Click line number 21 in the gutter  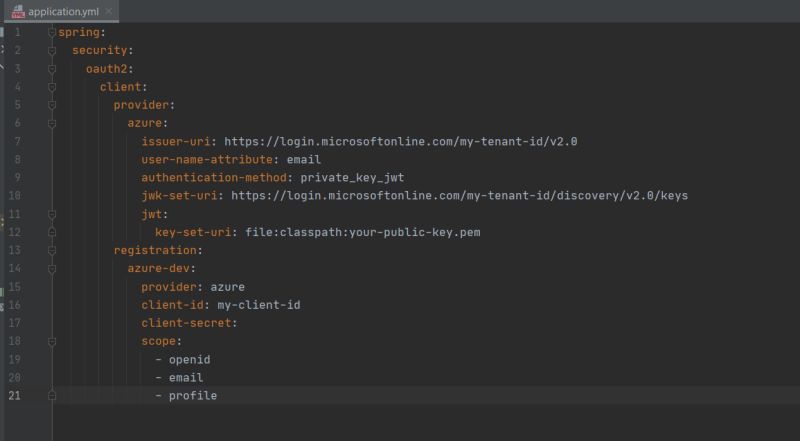pos(14,396)
